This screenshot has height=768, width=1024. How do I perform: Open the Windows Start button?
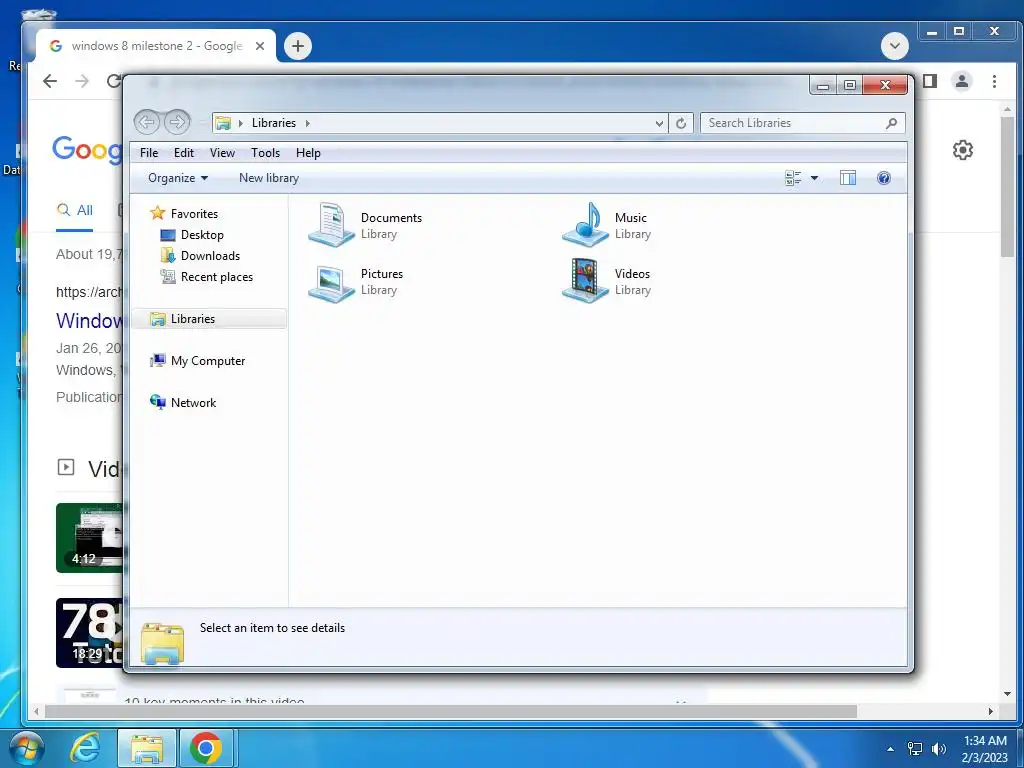26,748
